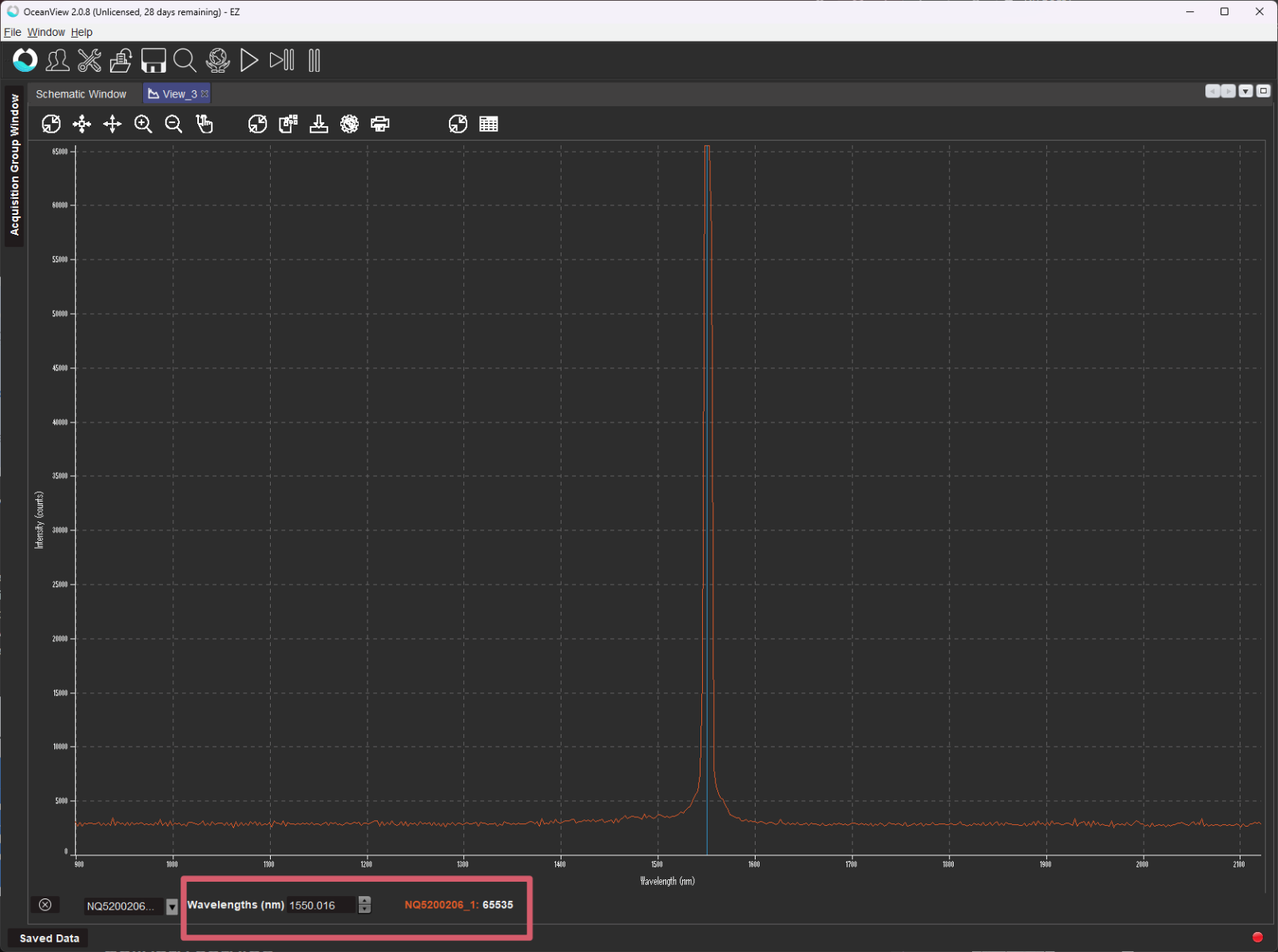
Task: Click the table grid icon
Action: pos(489,124)
